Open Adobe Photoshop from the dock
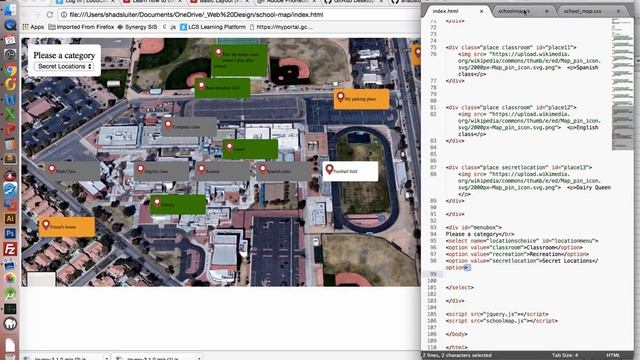The height and width of the screenshot is (360, 640). coord(10,233)
